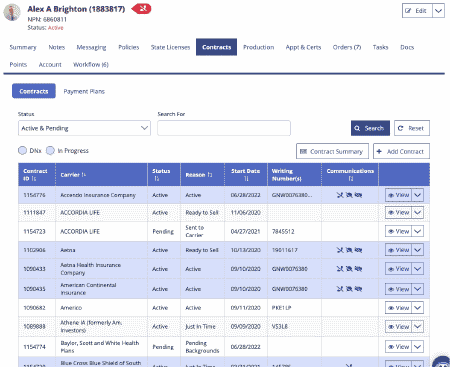View pending contract 1154723 ACCORDIA LIFE
This screenshot has width=450, height=367.
398,231
